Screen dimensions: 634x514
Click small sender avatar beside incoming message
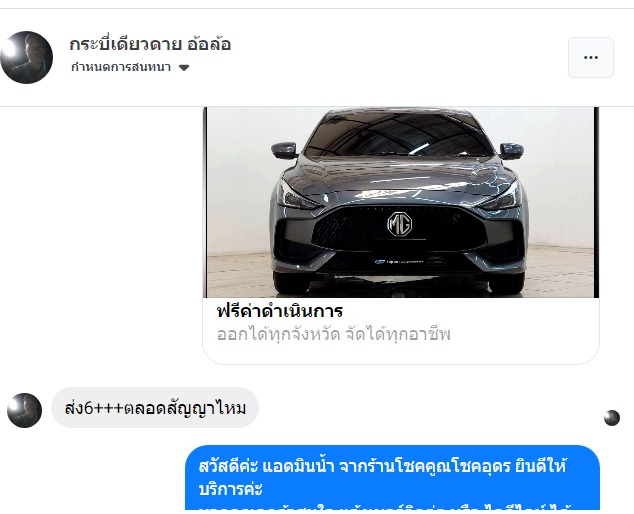[25, 410]
